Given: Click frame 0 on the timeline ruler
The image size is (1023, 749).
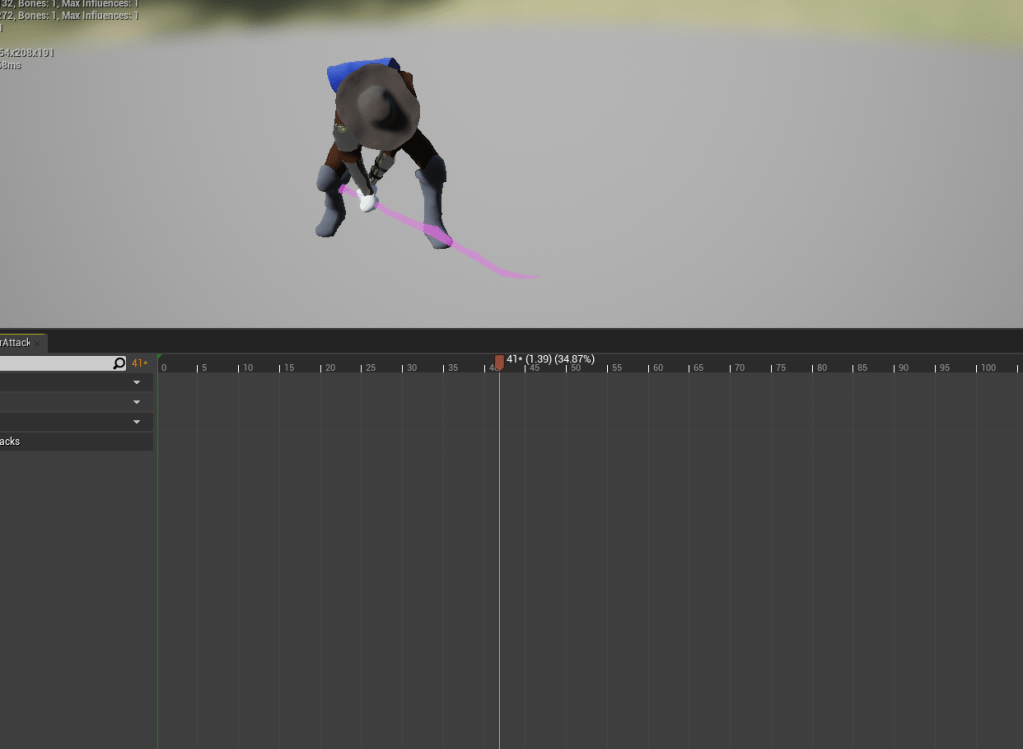Looking at the screenshot, I should [x=160, y=367].
